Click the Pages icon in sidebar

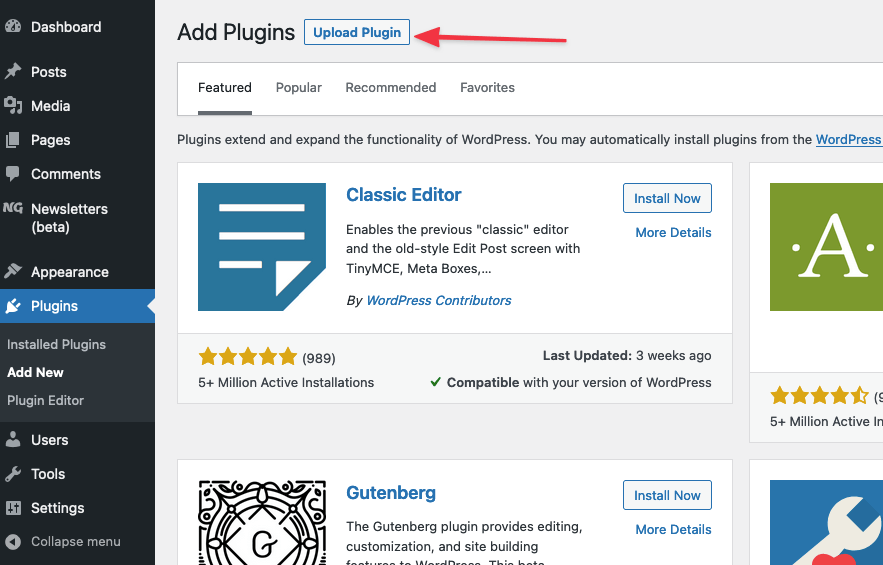click(x=13, y=140)
